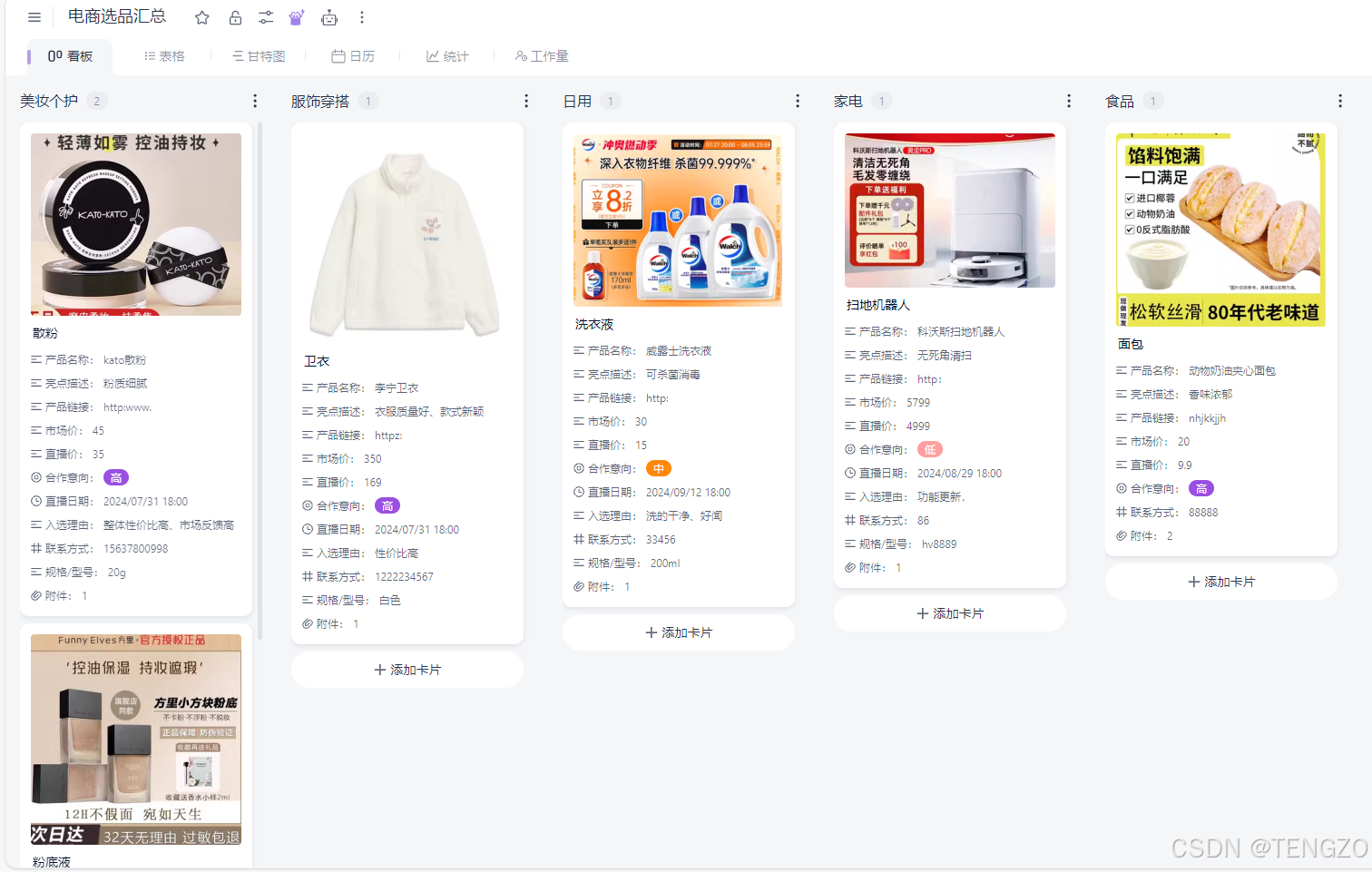Click the 美妆个护 column title
1372x872 pixels.
coord(49,101)
